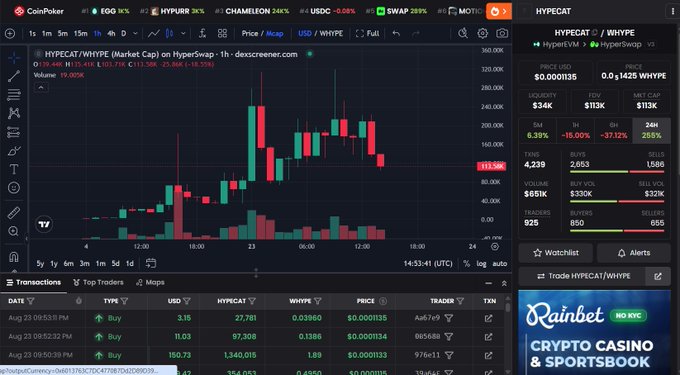
Task: Select the ruler measure tool
Action: pyautogui.click(x=14, y=213)
